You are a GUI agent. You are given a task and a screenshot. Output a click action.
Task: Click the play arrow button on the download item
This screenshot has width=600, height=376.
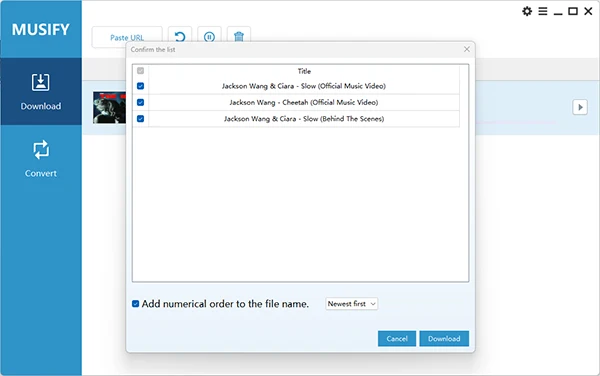click(x=580, y=107)
